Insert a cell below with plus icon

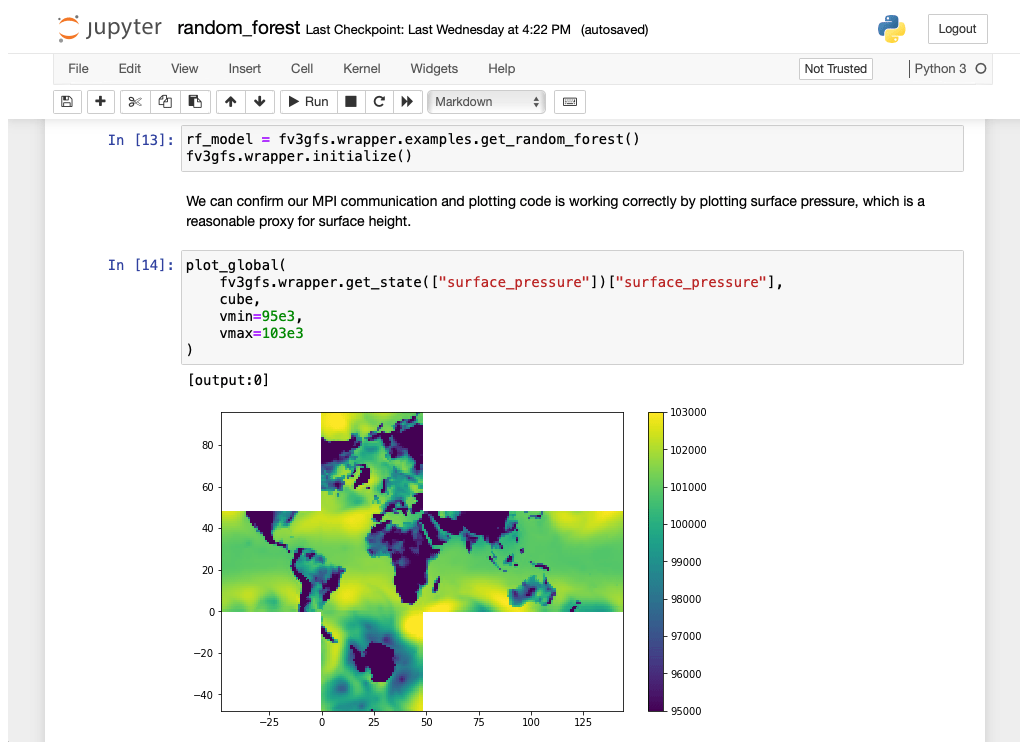[101, 101]
